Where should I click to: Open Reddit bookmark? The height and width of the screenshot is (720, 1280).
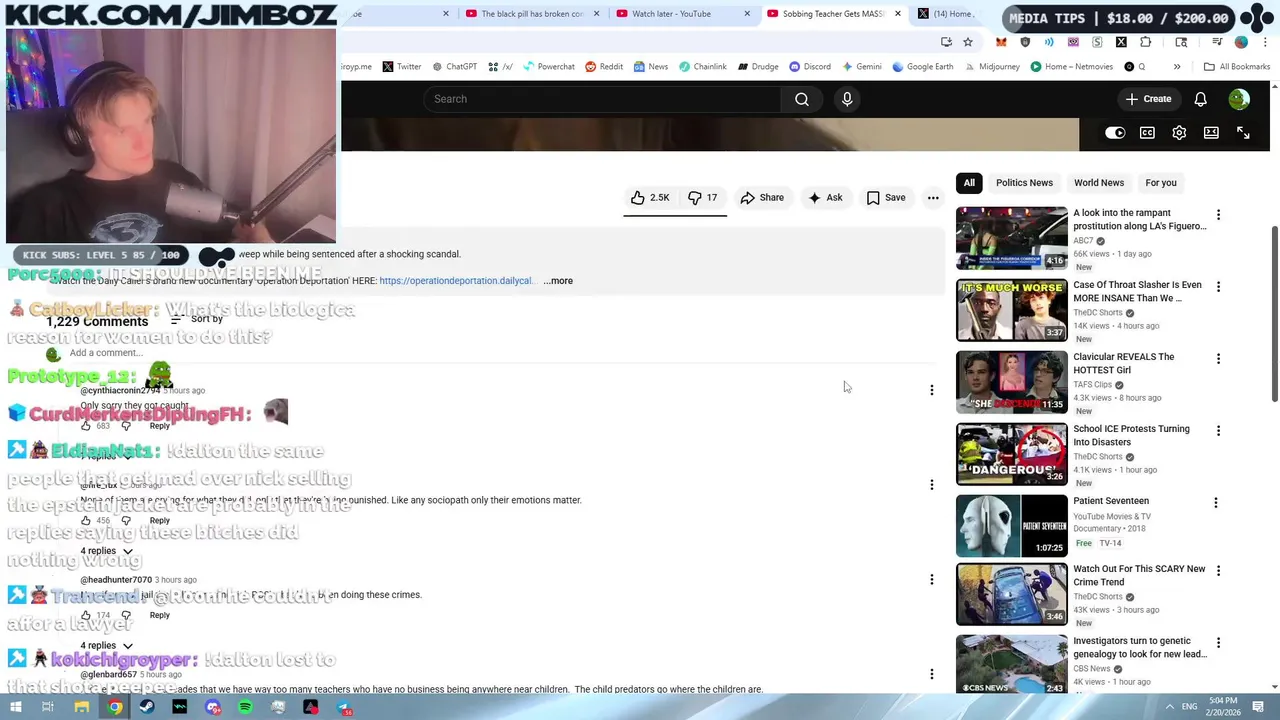(604, 67)
